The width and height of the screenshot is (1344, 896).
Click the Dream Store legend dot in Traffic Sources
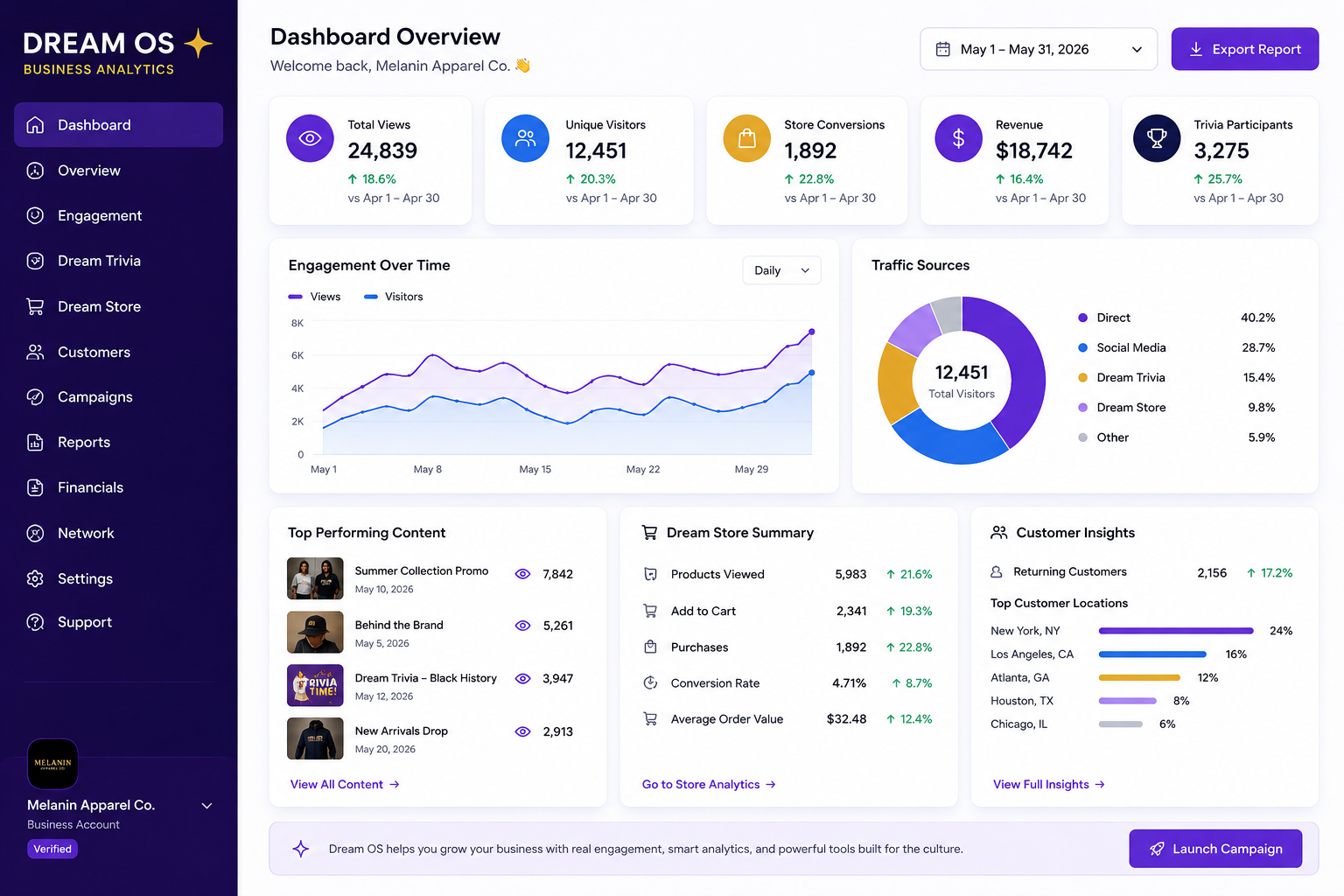coord(1082,408)
